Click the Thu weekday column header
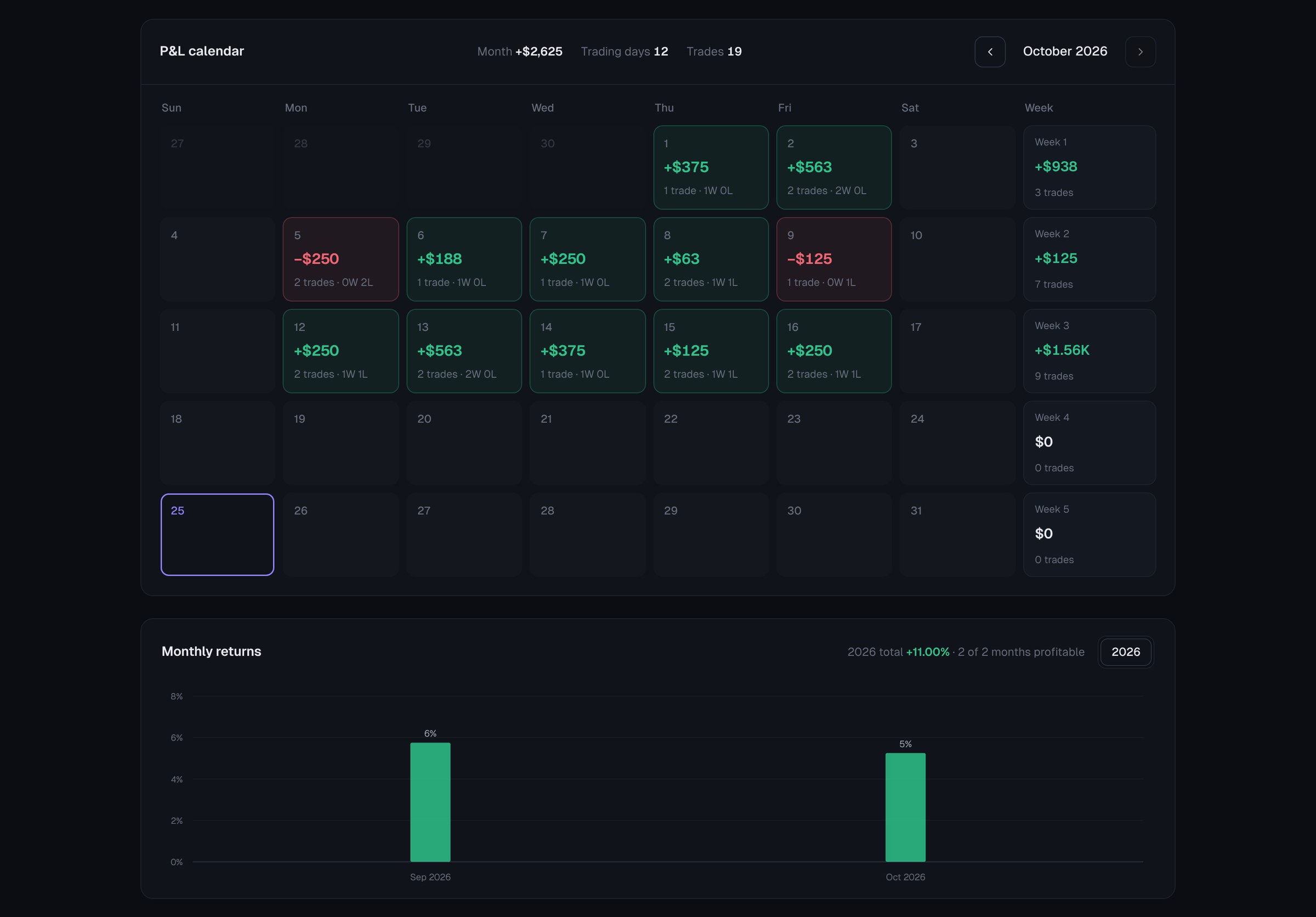Viewport: 1316px width, 917px height. coord(664,107)
